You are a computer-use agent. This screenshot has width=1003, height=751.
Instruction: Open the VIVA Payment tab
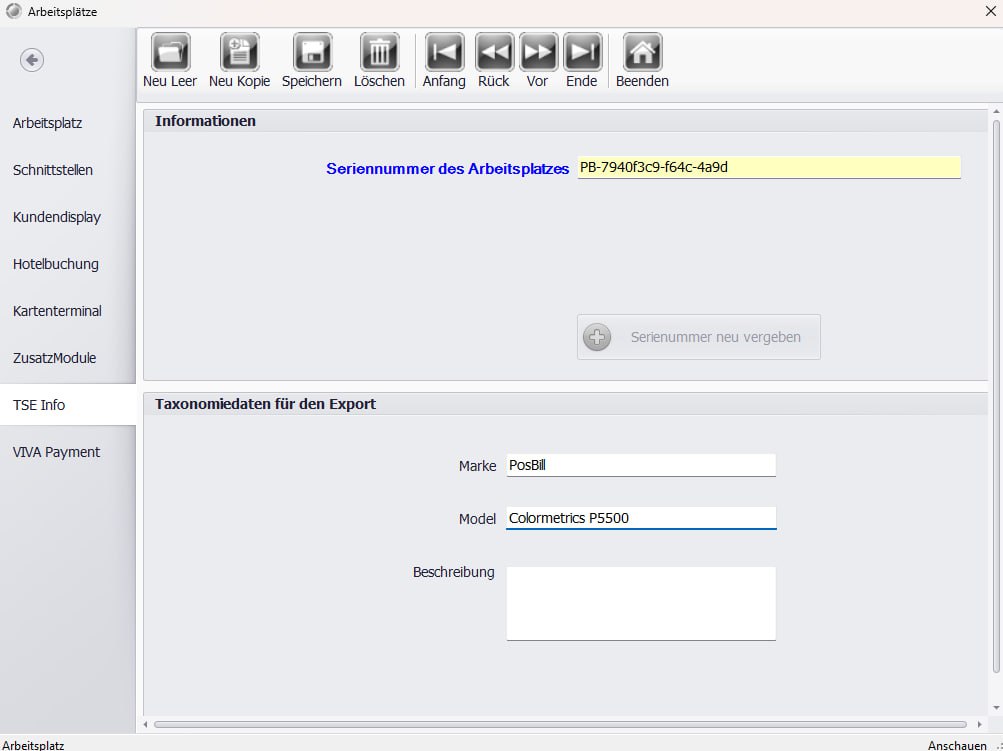pos(57,452)
